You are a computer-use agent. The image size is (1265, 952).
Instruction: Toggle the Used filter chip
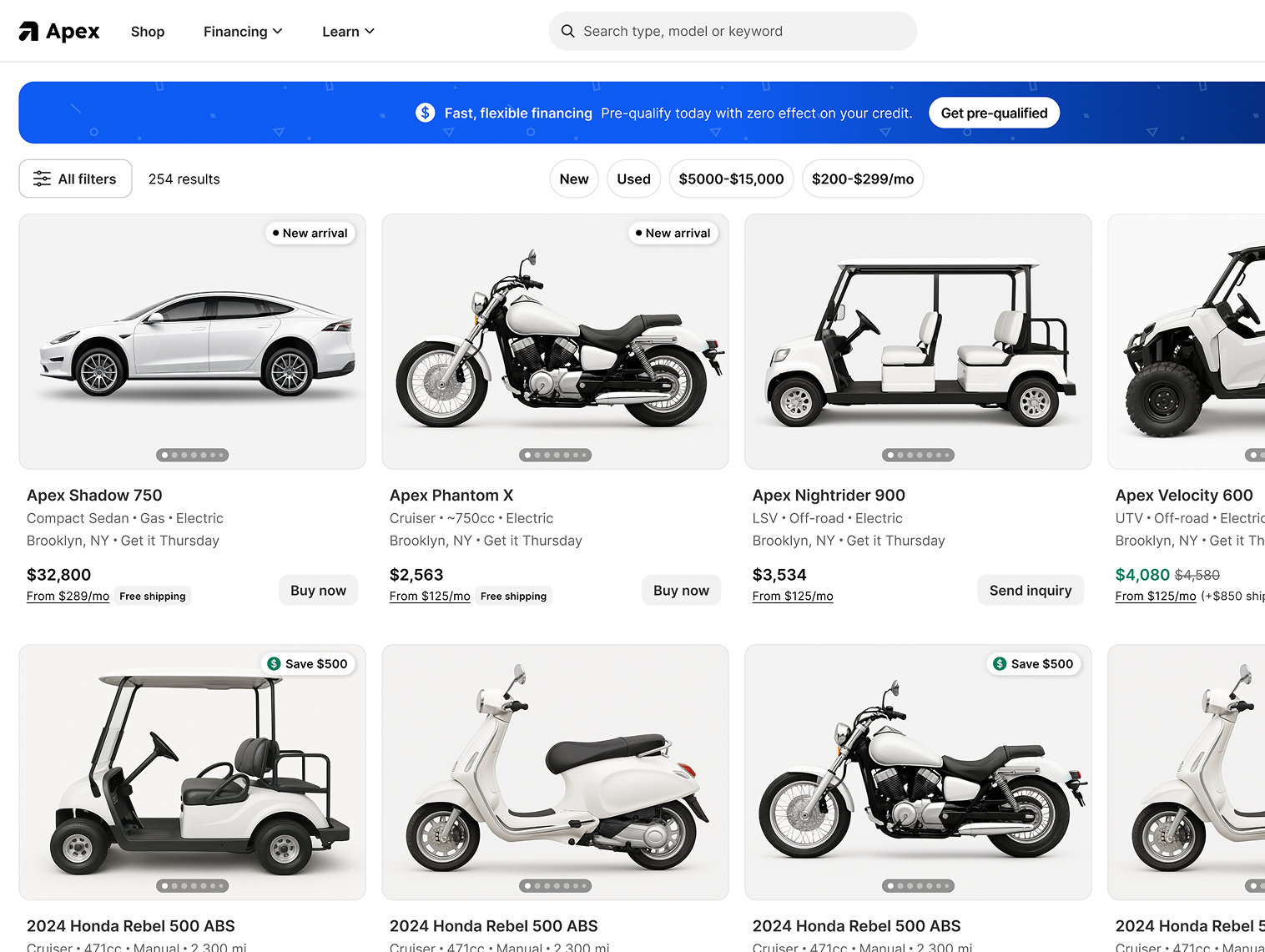(x=633, y=178)
